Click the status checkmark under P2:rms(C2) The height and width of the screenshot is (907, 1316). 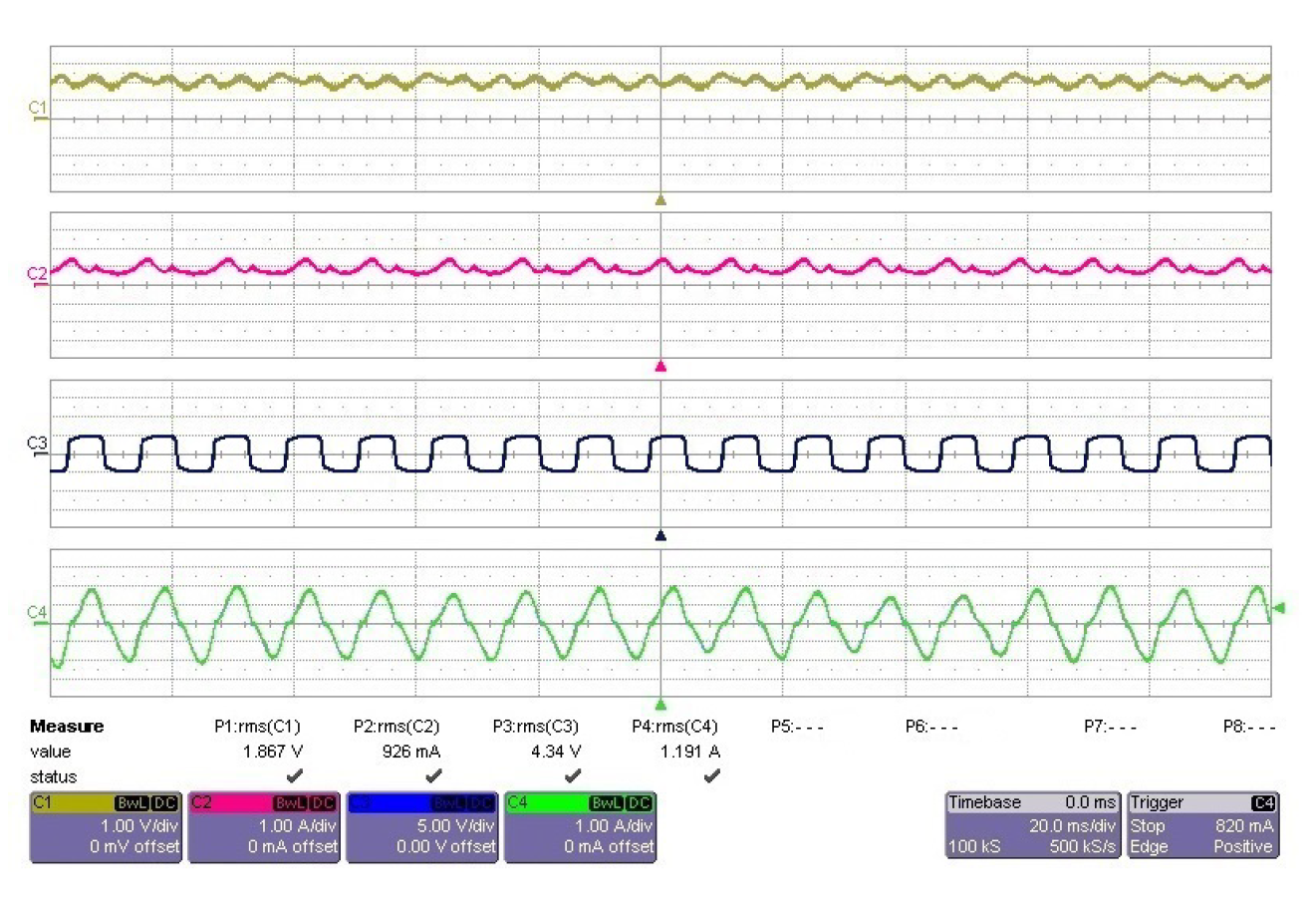pyautogui.click(x=433, y=775)
